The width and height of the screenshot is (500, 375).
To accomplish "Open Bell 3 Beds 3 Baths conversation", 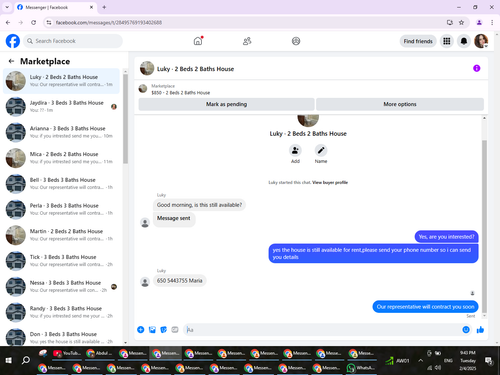I will 61,183.
